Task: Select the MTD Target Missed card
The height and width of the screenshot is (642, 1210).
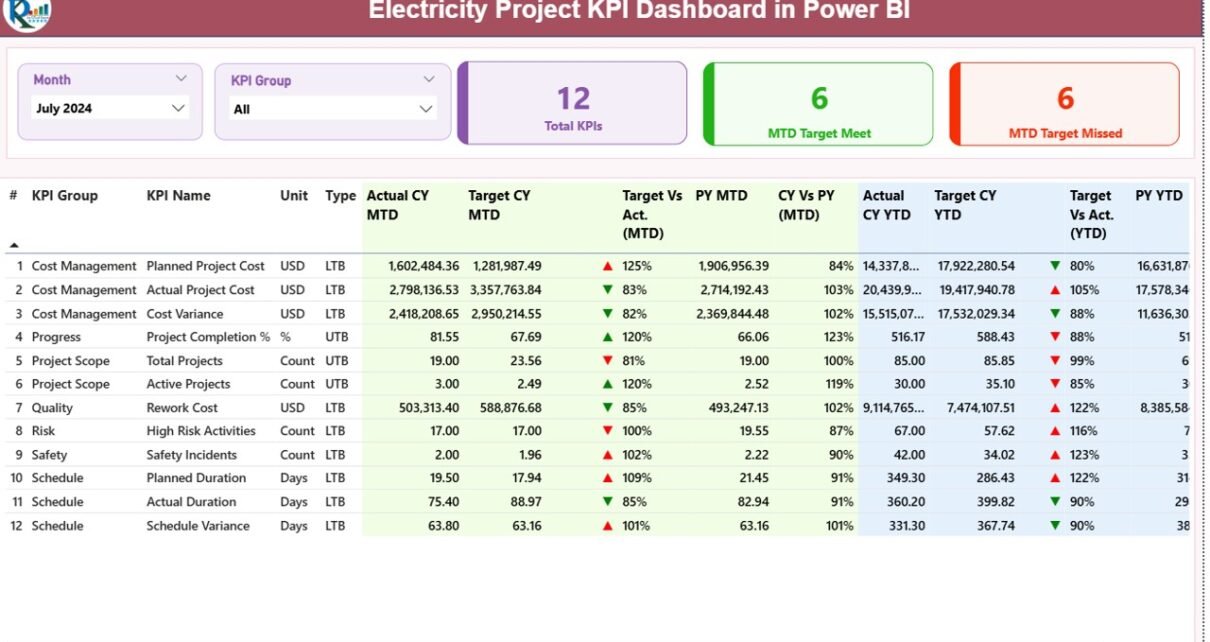Action: click(x=1064, y=104)
